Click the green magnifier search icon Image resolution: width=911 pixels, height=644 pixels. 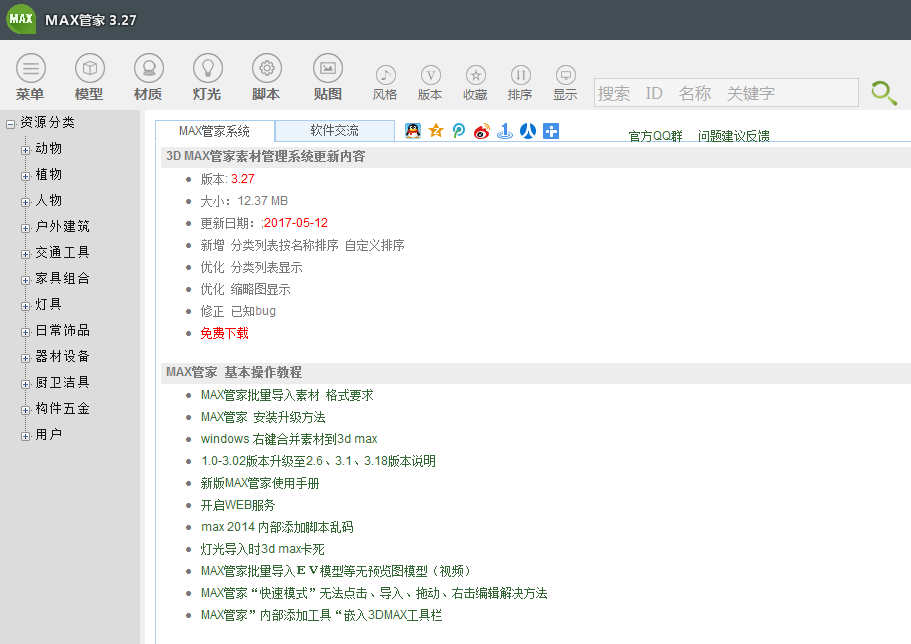coord(884,92)
